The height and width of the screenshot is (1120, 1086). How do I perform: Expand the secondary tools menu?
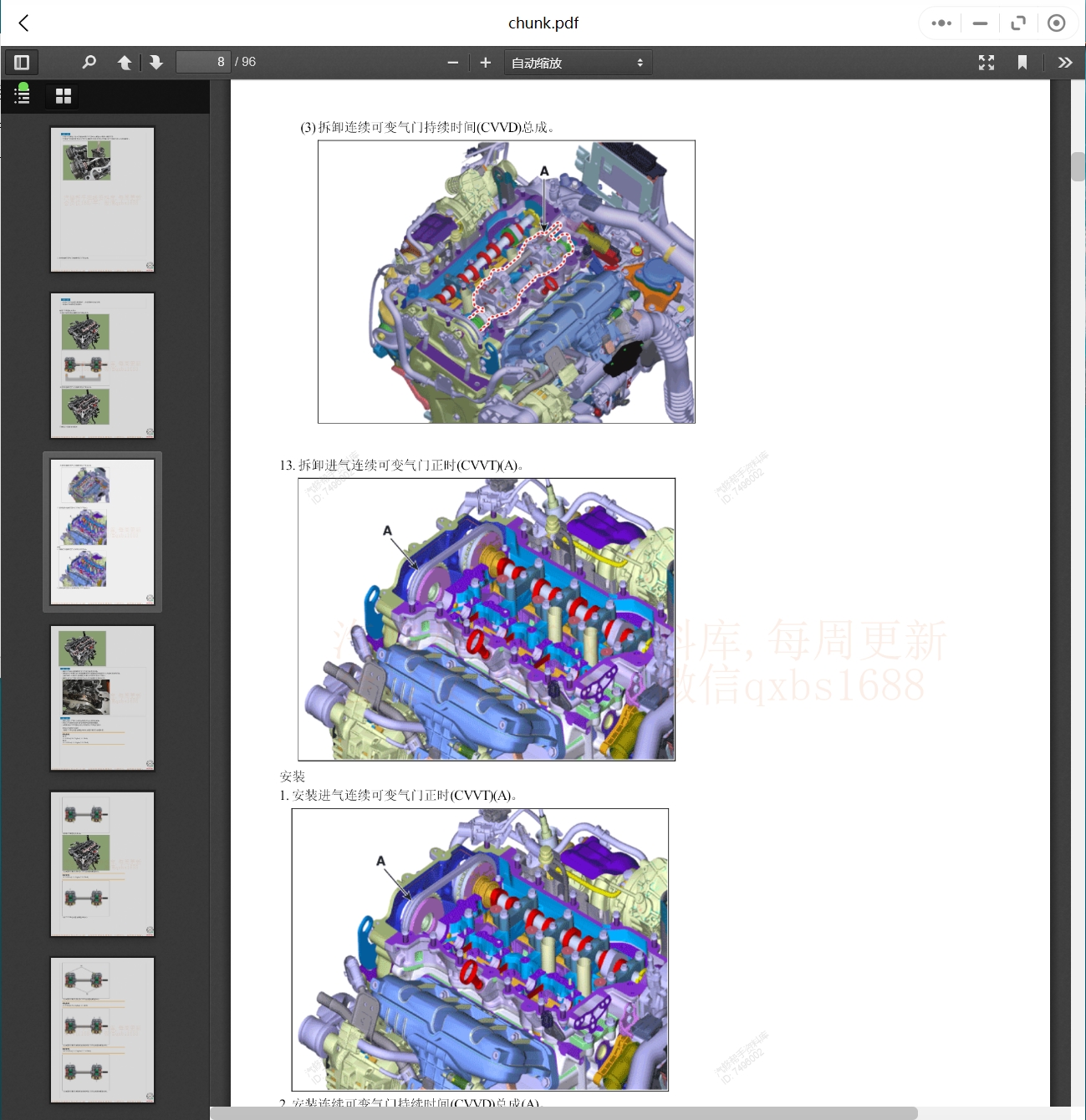[x=1064, y=63]
